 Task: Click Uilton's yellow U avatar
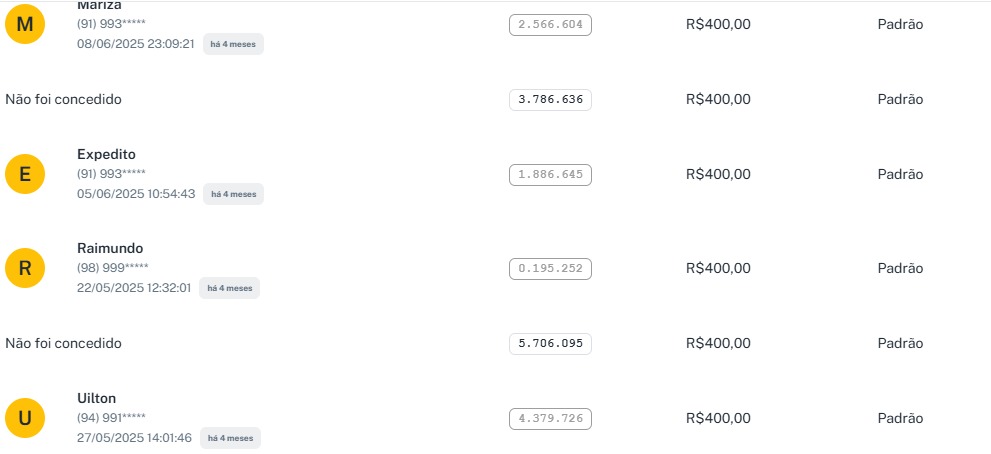point(25,418)
